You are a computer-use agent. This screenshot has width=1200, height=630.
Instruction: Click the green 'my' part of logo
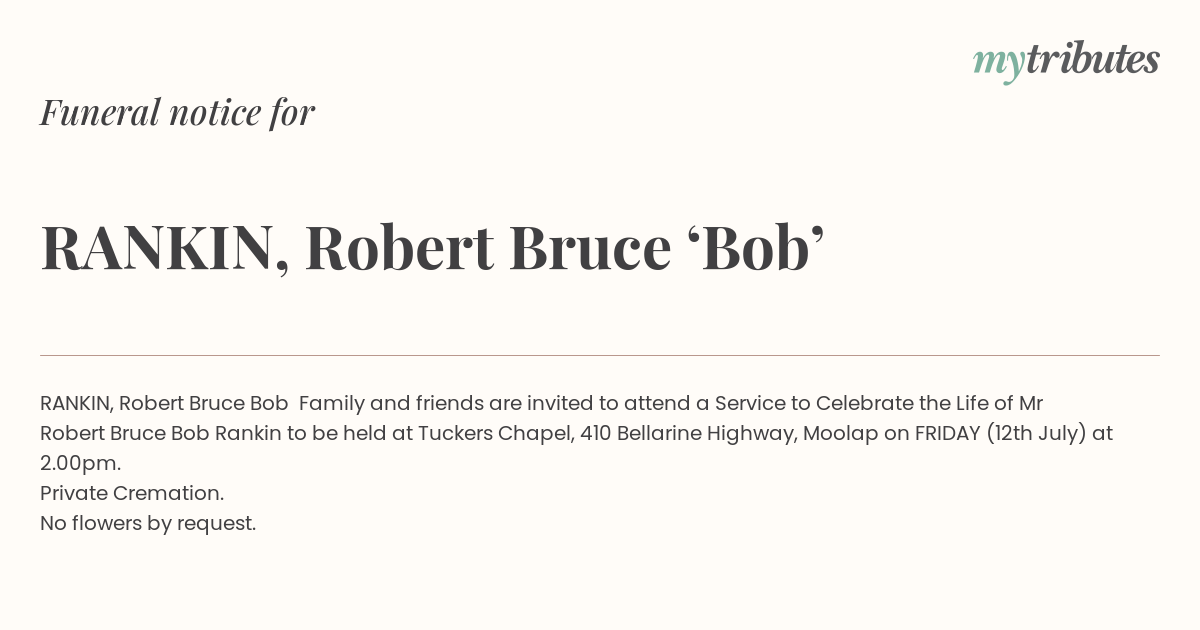point(999,64)
